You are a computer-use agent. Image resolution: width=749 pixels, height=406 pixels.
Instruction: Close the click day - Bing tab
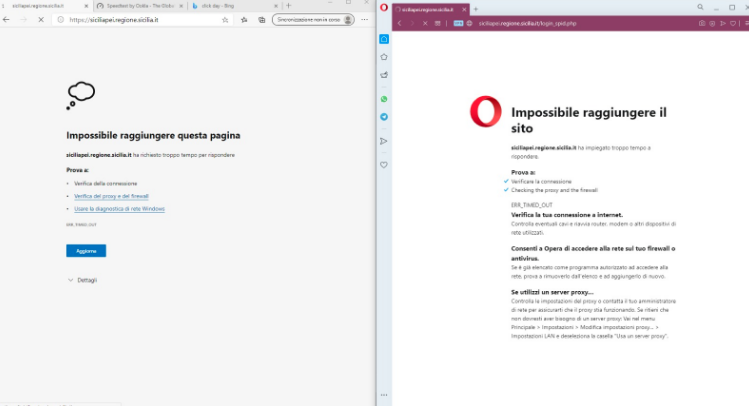tap(276, 6)
